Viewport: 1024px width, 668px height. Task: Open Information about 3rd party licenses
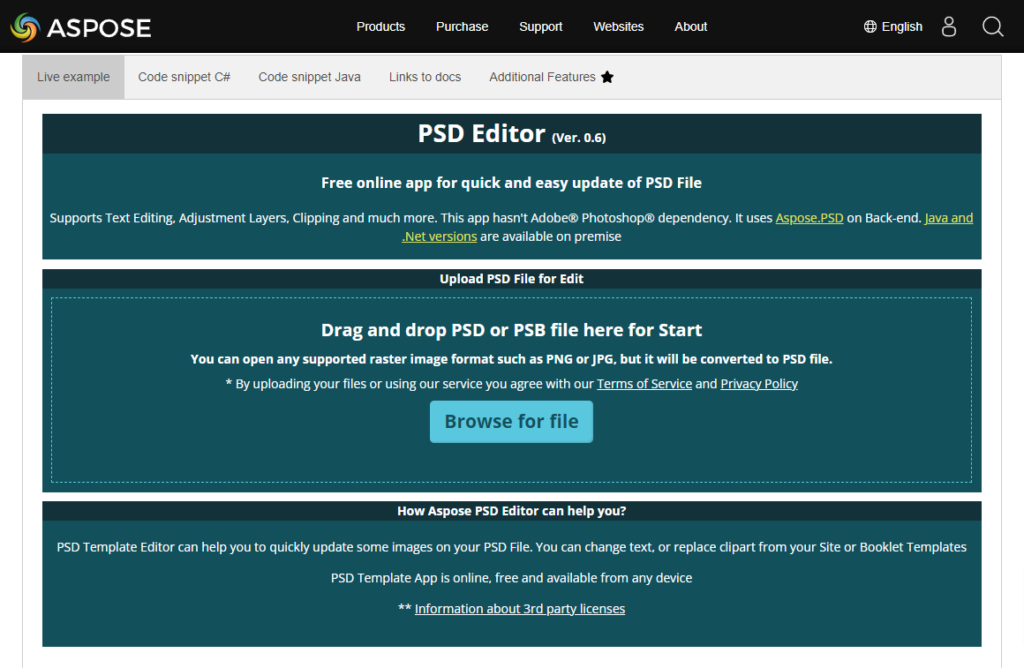[x=520, y=608]
